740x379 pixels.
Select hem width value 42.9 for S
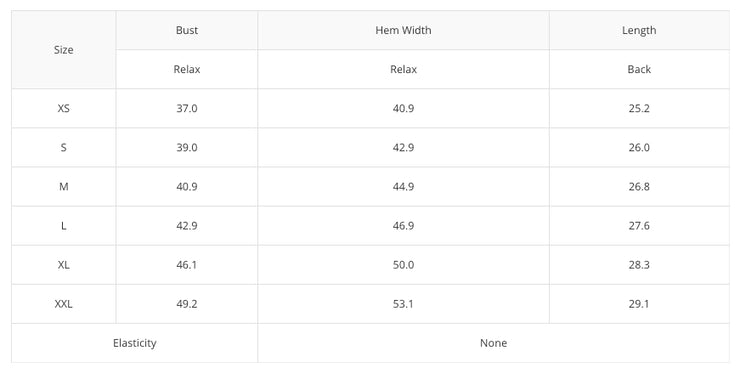point(404,147)
